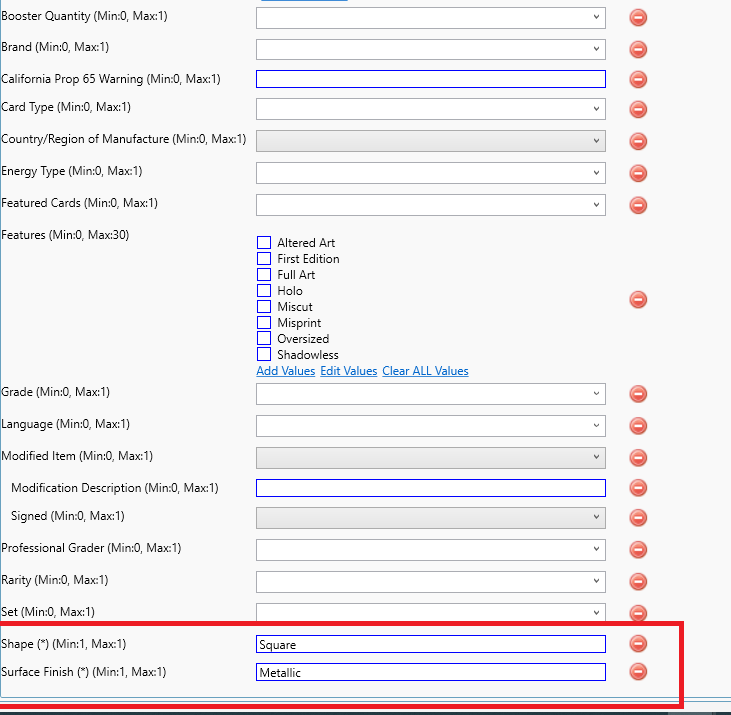The height and width of the screenshot is (715, 731).
Task: Open the Set dropdown
Action: (431, 612)
